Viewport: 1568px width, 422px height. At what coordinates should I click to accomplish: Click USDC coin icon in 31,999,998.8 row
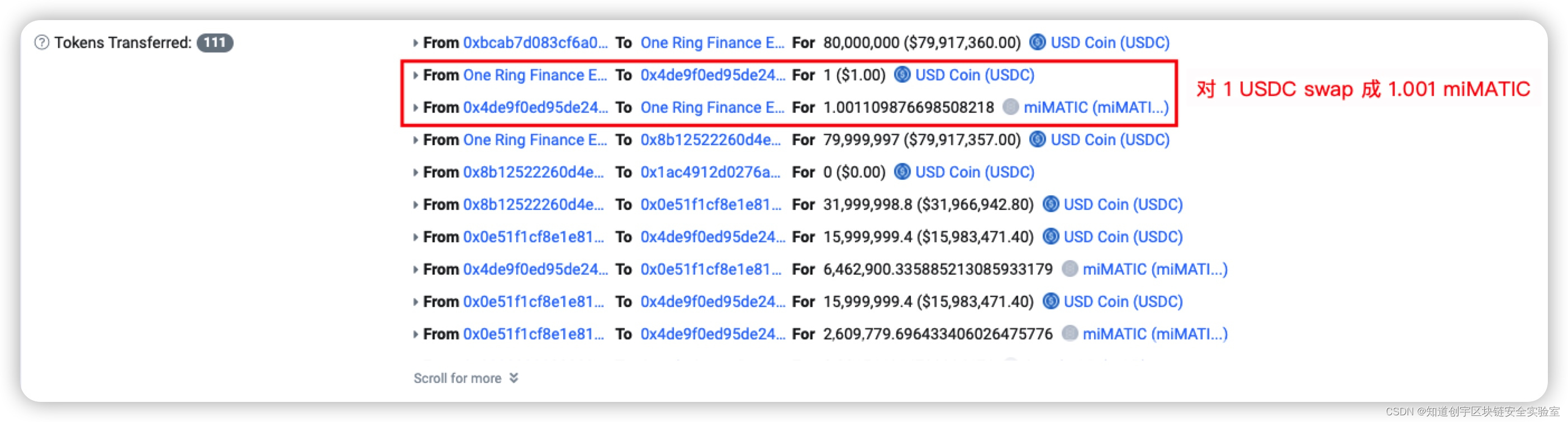[1051, 204]
